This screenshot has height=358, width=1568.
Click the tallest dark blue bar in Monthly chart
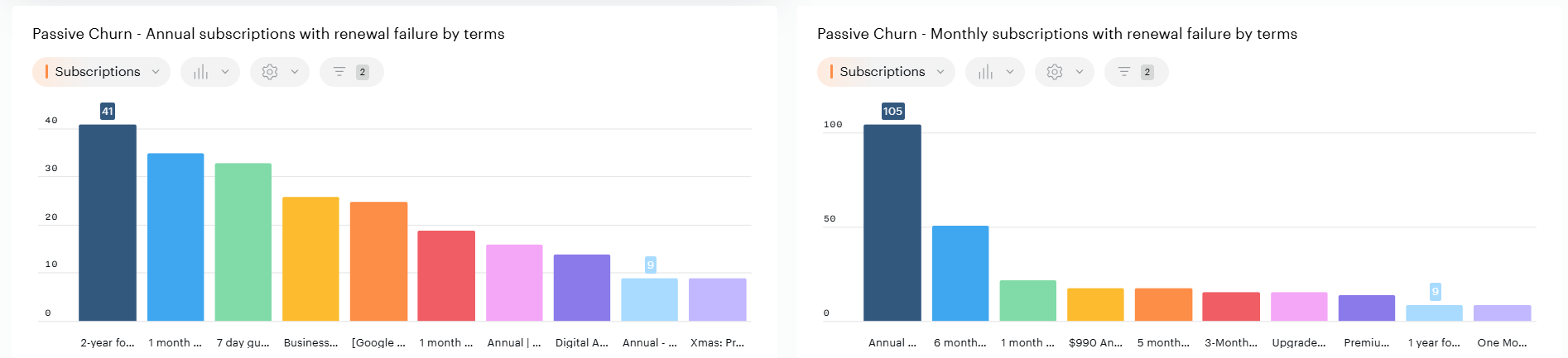click(x=892, y=223)
